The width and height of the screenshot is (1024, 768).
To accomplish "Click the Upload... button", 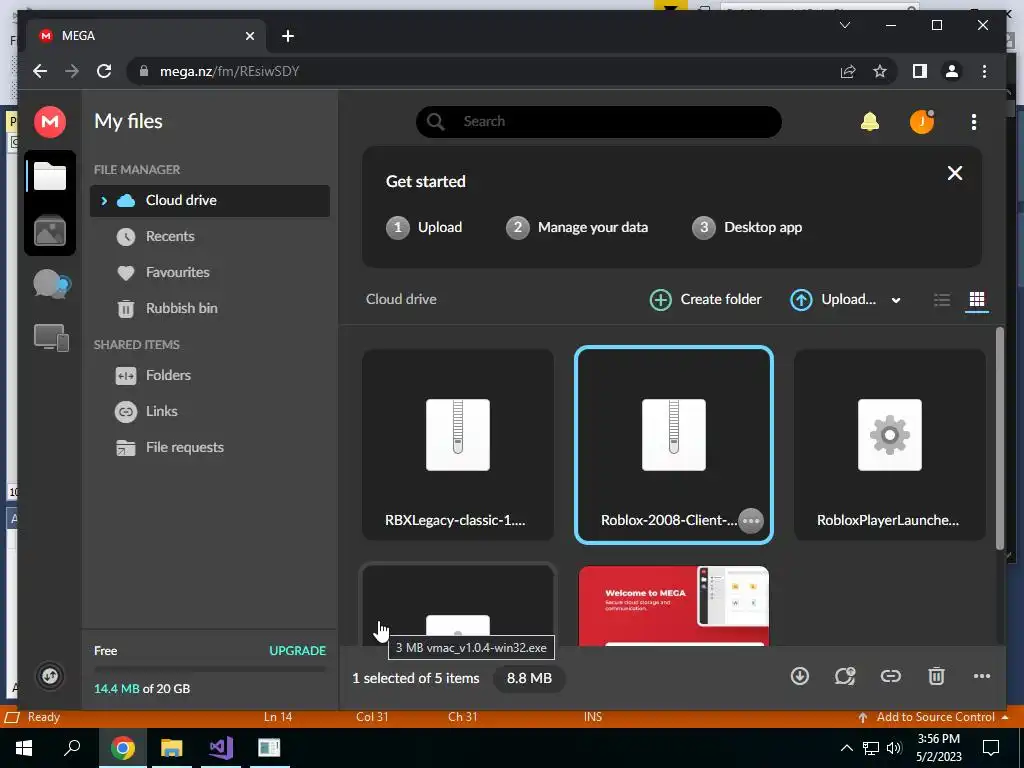I will pyautogui.click(x=834, y=300).
